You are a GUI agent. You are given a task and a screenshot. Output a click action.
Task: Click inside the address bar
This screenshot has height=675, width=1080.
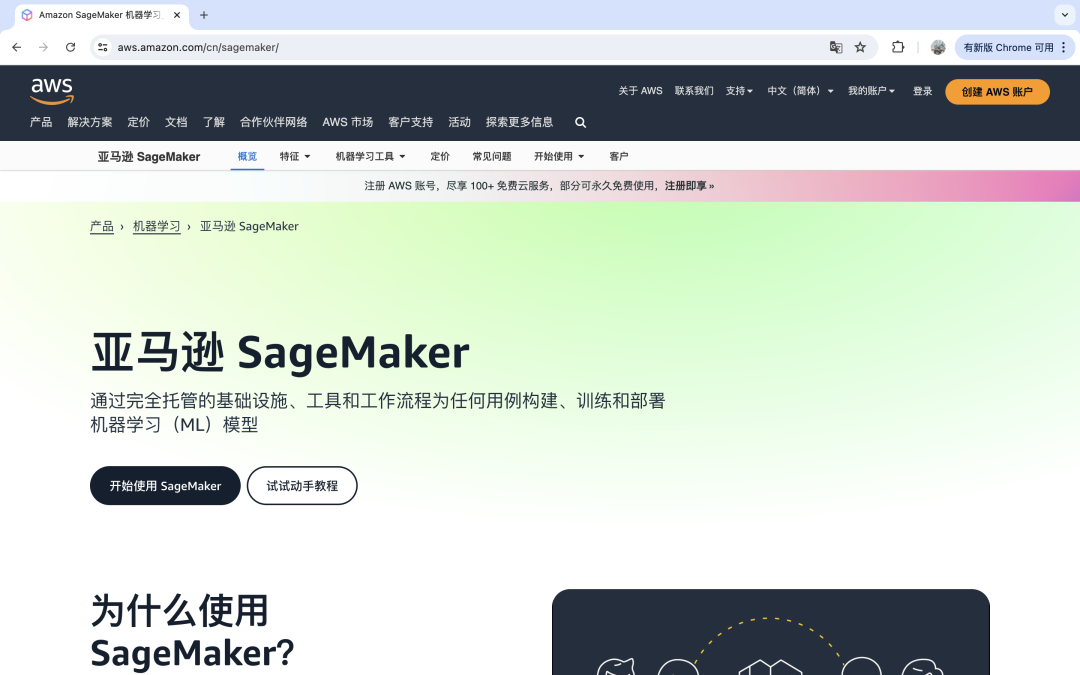(x=400, y=47)
